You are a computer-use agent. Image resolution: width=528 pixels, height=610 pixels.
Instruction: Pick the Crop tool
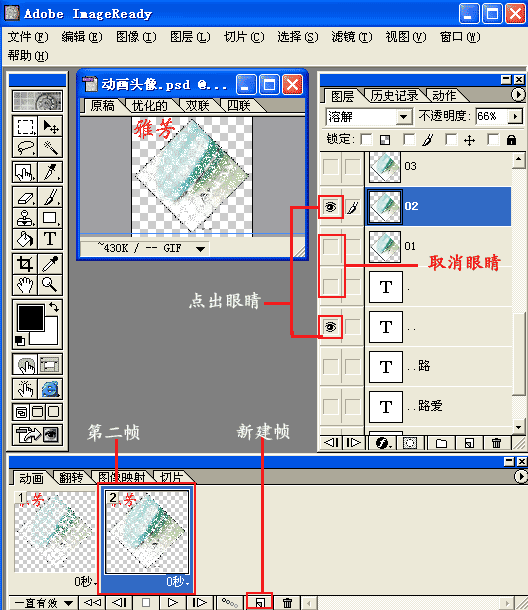(25, 265)
